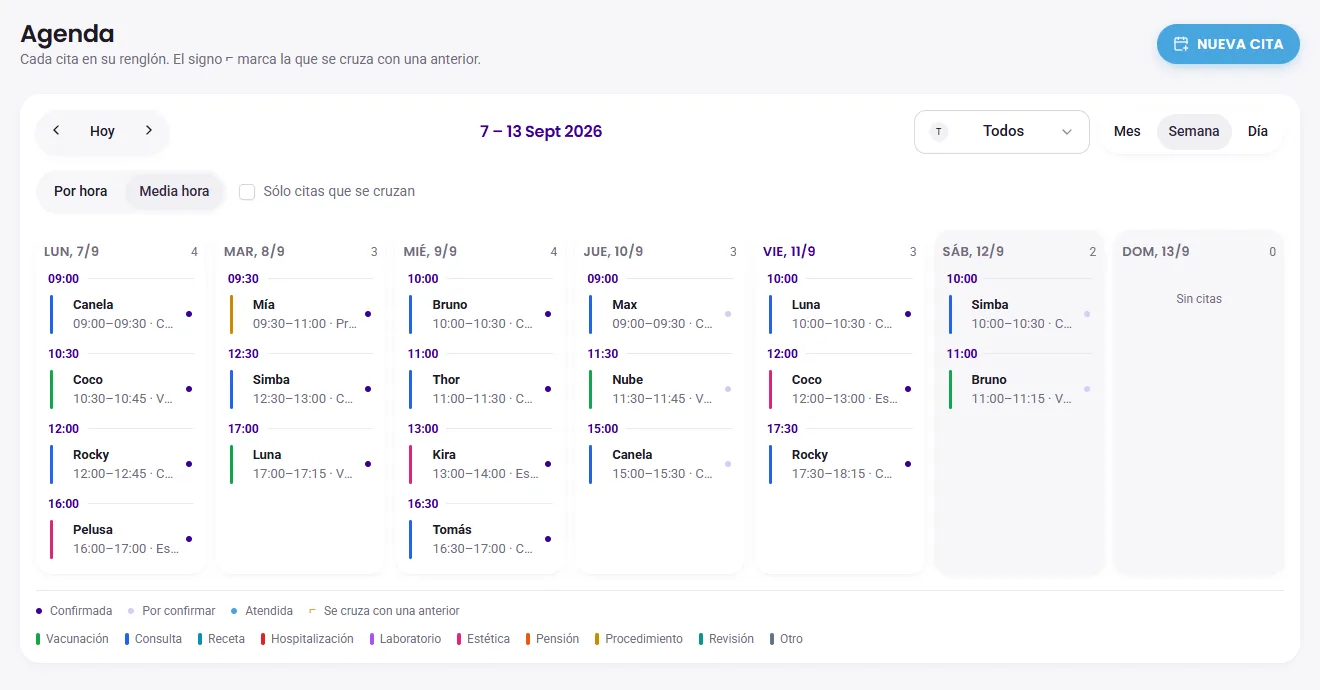Select the Semana view tab
The width and height of the screenshot is (1320, 690).
click(x=1194, y=132)
